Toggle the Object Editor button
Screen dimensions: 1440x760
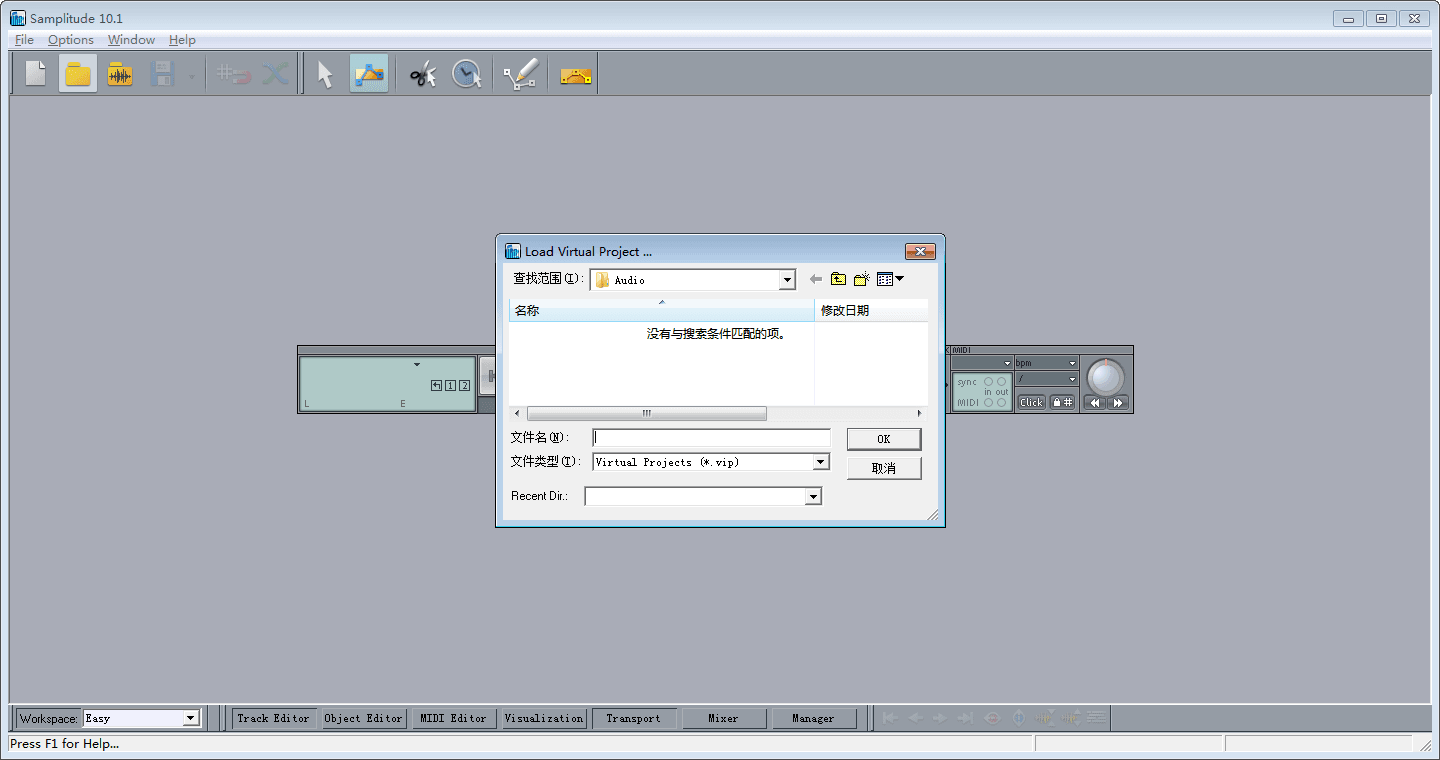pos(363,718)
